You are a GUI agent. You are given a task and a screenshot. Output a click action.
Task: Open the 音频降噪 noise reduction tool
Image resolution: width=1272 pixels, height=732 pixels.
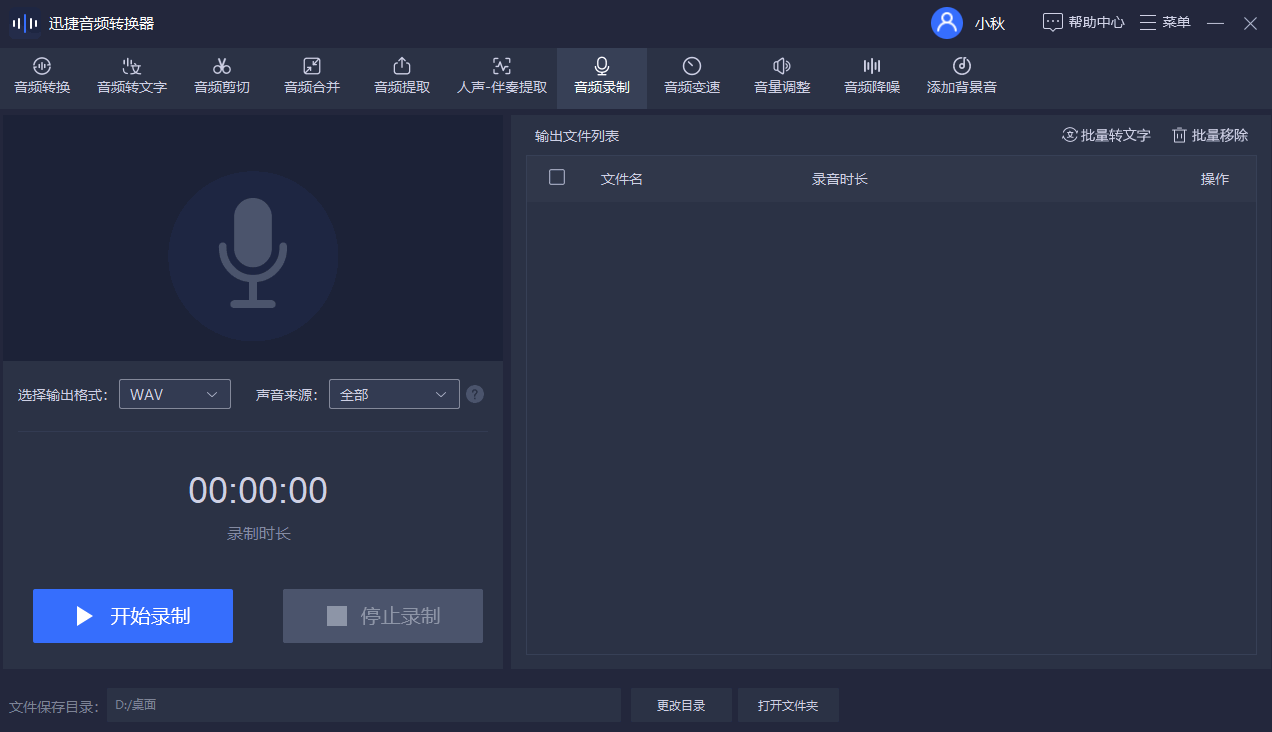[x=870, y=78]
